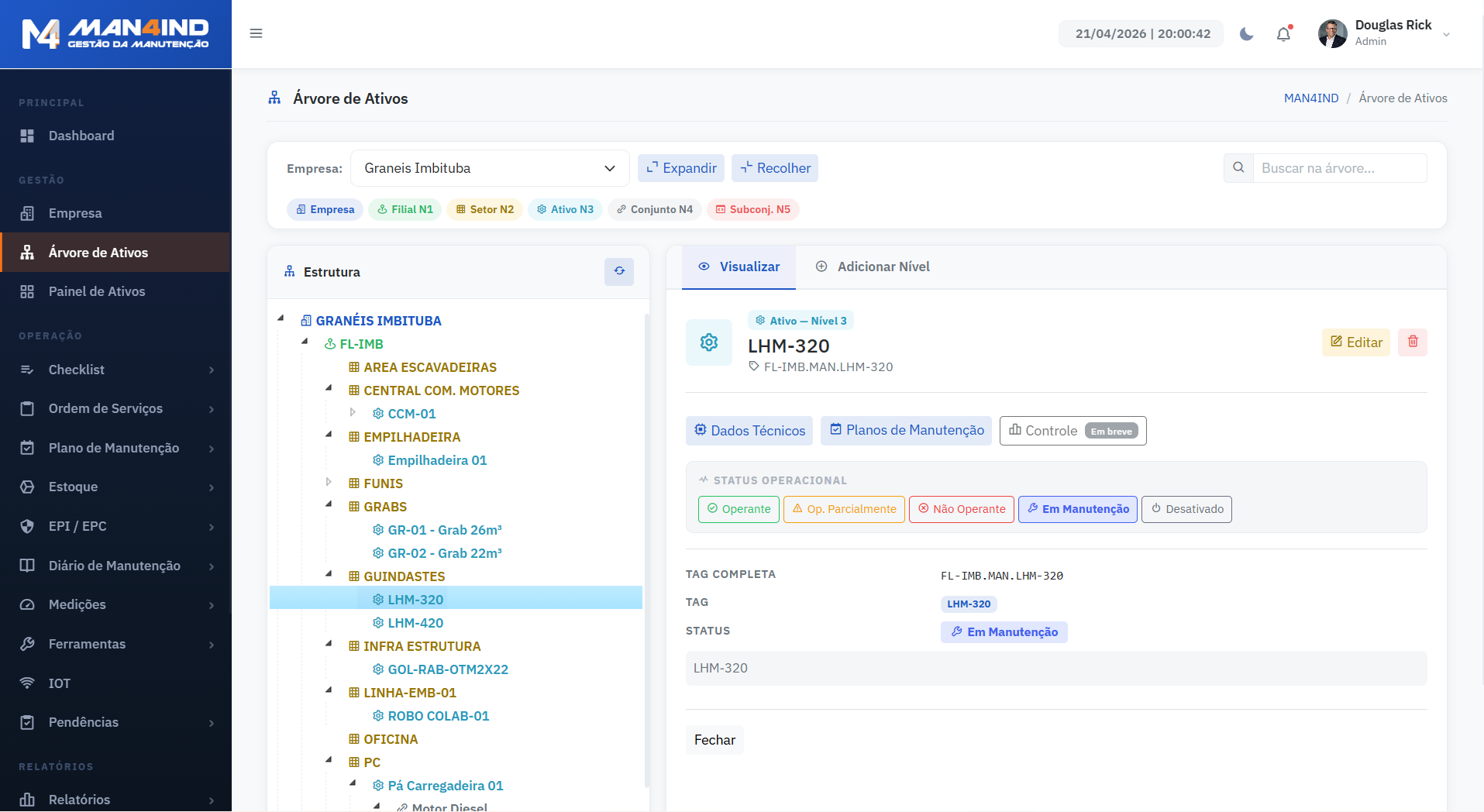Image resolution: width=1484 pixels, height=812 pixels.
Task: Open Dashboard from the sidebar
Action: pyautogui.click(x=81, y=136)
